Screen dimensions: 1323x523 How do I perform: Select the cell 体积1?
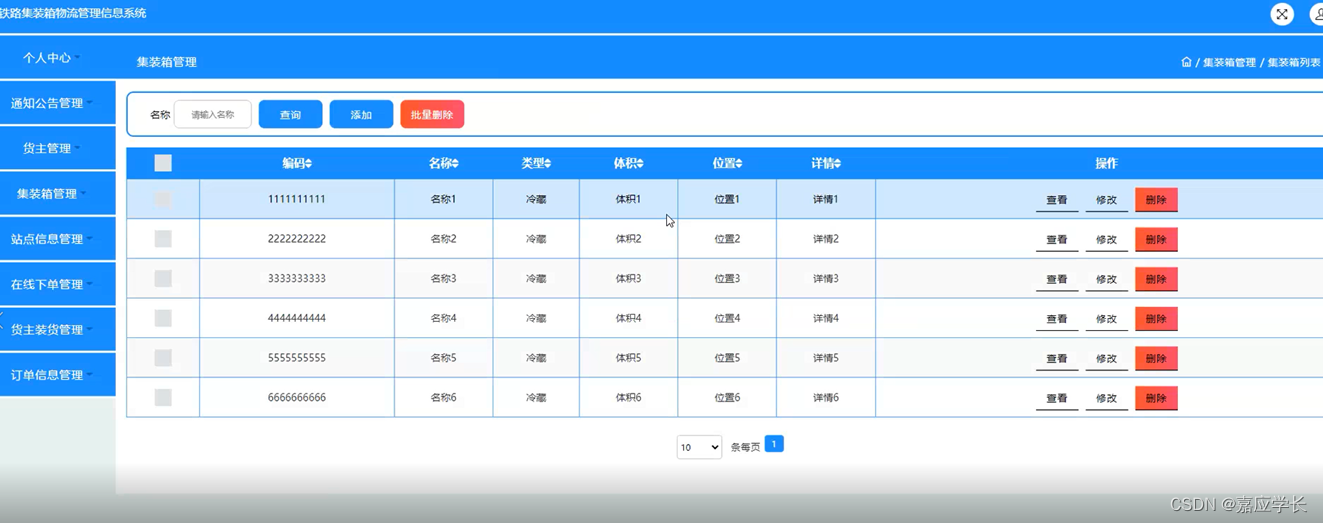click(x=628, y=199)
